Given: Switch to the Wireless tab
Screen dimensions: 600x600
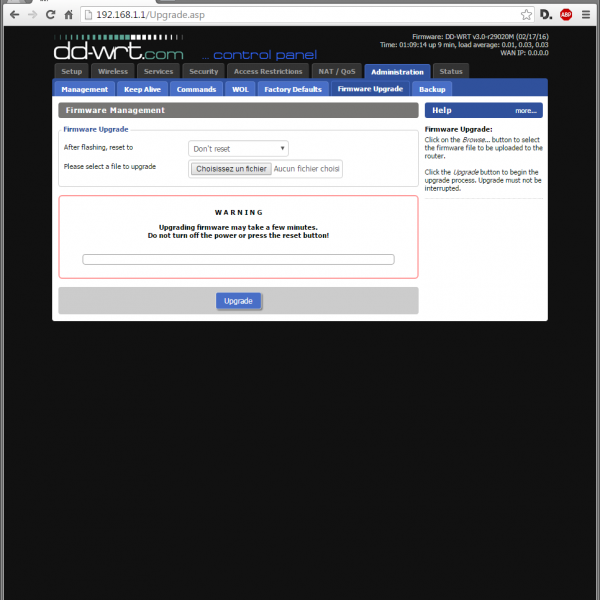Looking at the screenshot, I should pos(112,72).
